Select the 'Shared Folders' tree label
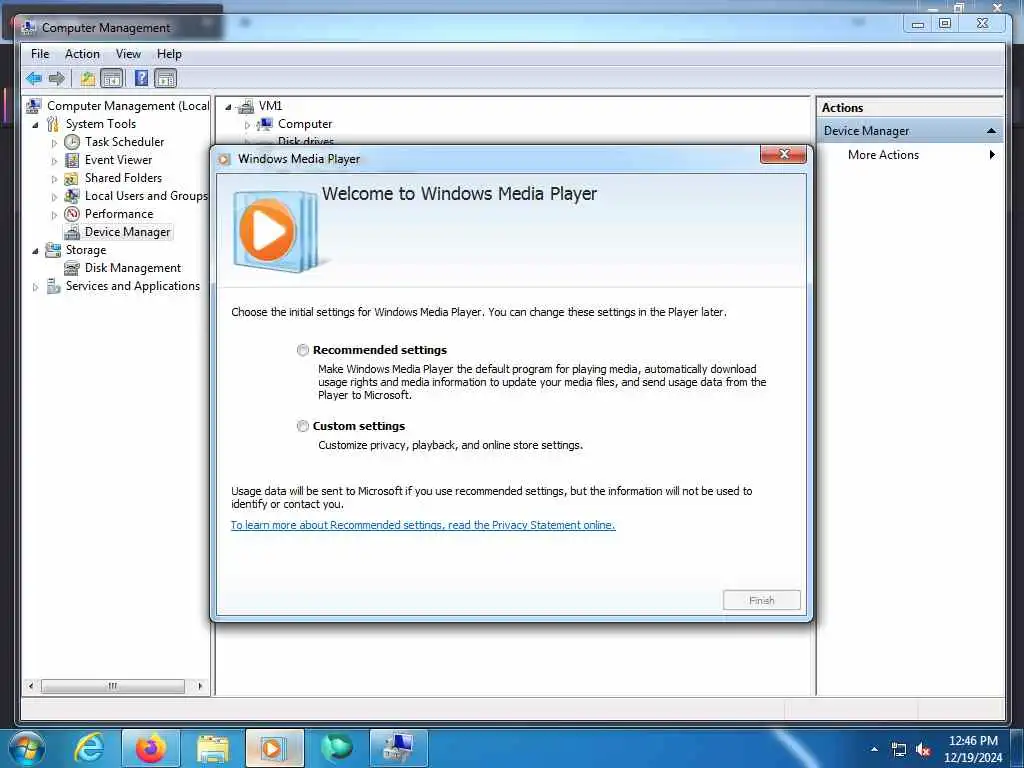 (123, 178)
